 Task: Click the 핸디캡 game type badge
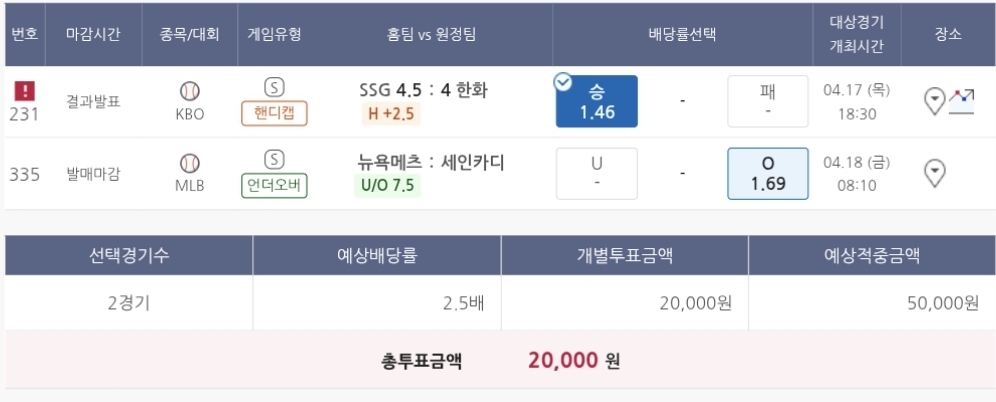coord(274,113)
